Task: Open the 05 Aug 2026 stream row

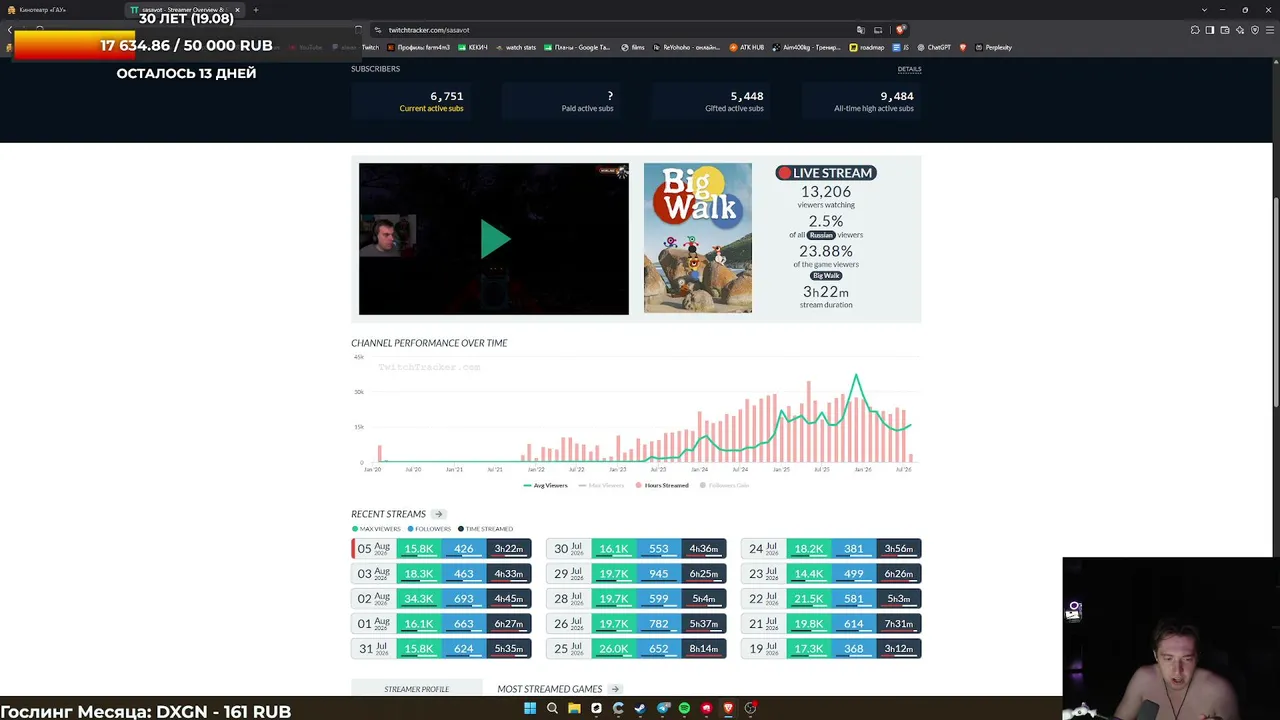Action: (441, 548)
